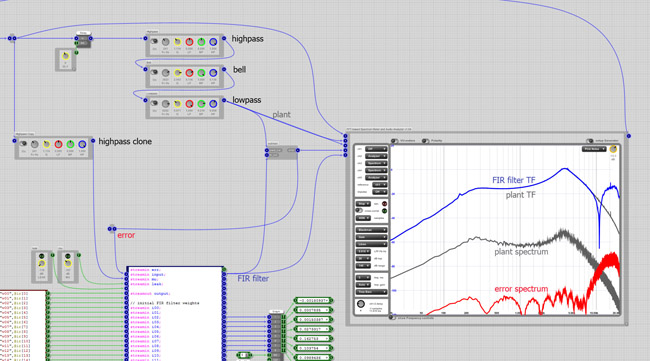Open the Time Base dropdown

[x=371, y=292]
